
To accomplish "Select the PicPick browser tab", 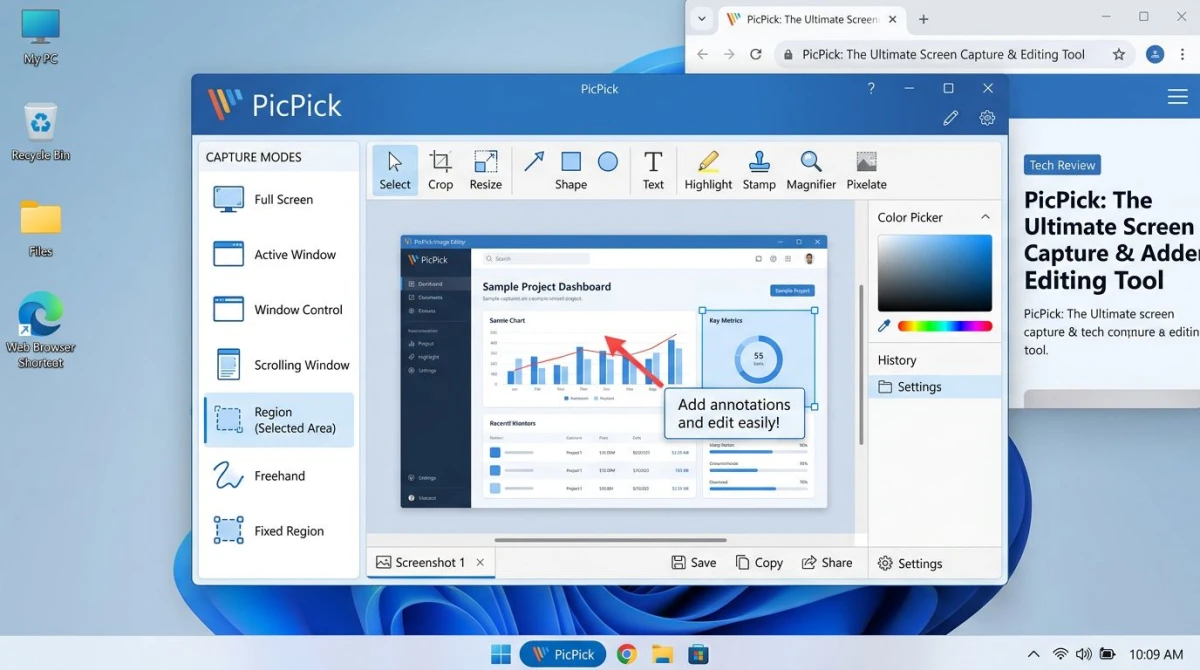I will pos(812,19).
